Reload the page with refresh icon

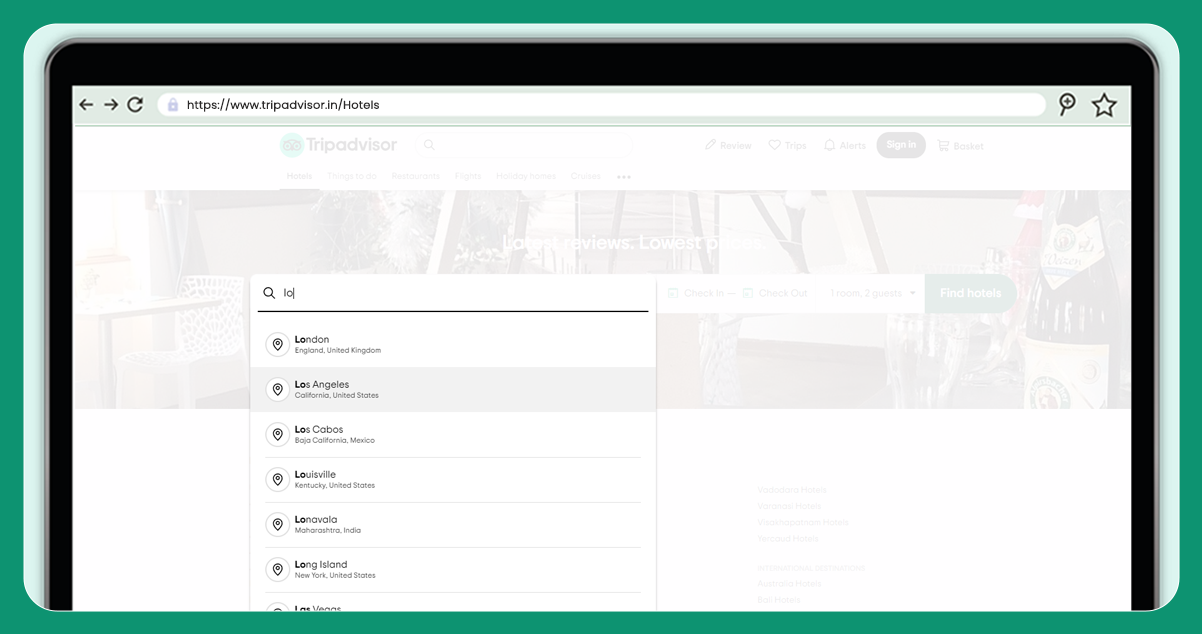(x=135, y=105)
